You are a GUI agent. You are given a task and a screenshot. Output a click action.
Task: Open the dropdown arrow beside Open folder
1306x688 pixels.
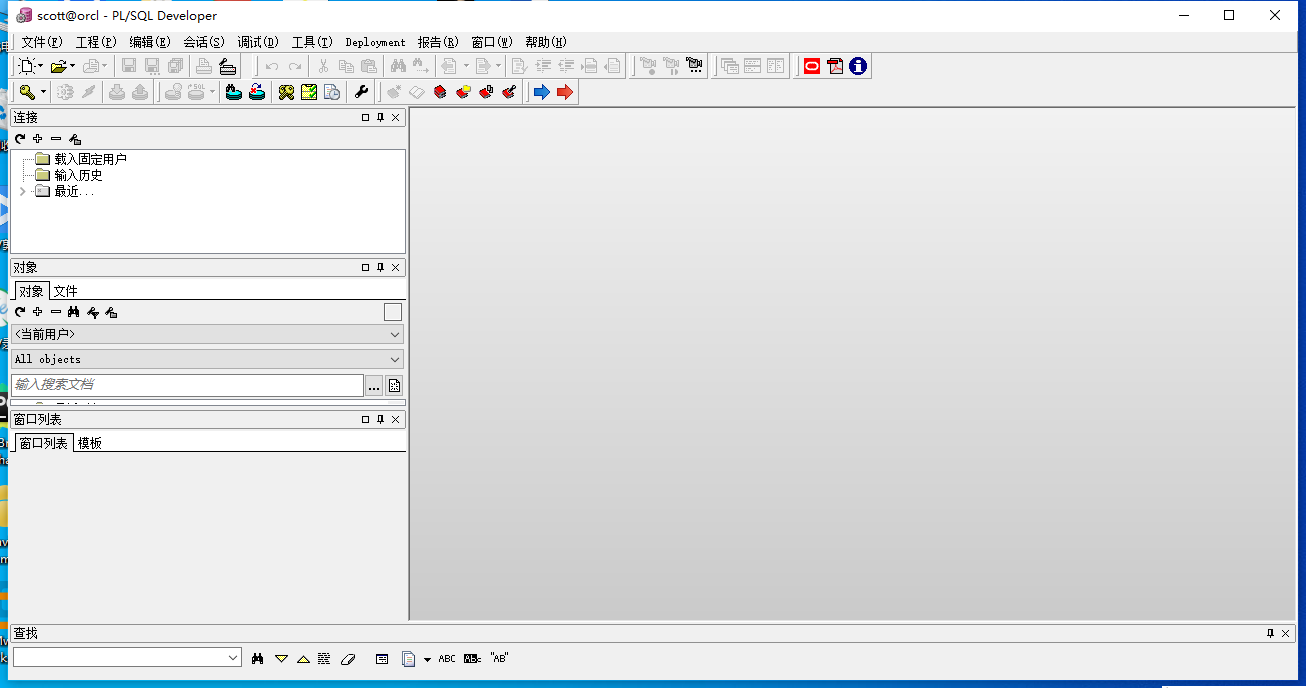coord(72,67)
